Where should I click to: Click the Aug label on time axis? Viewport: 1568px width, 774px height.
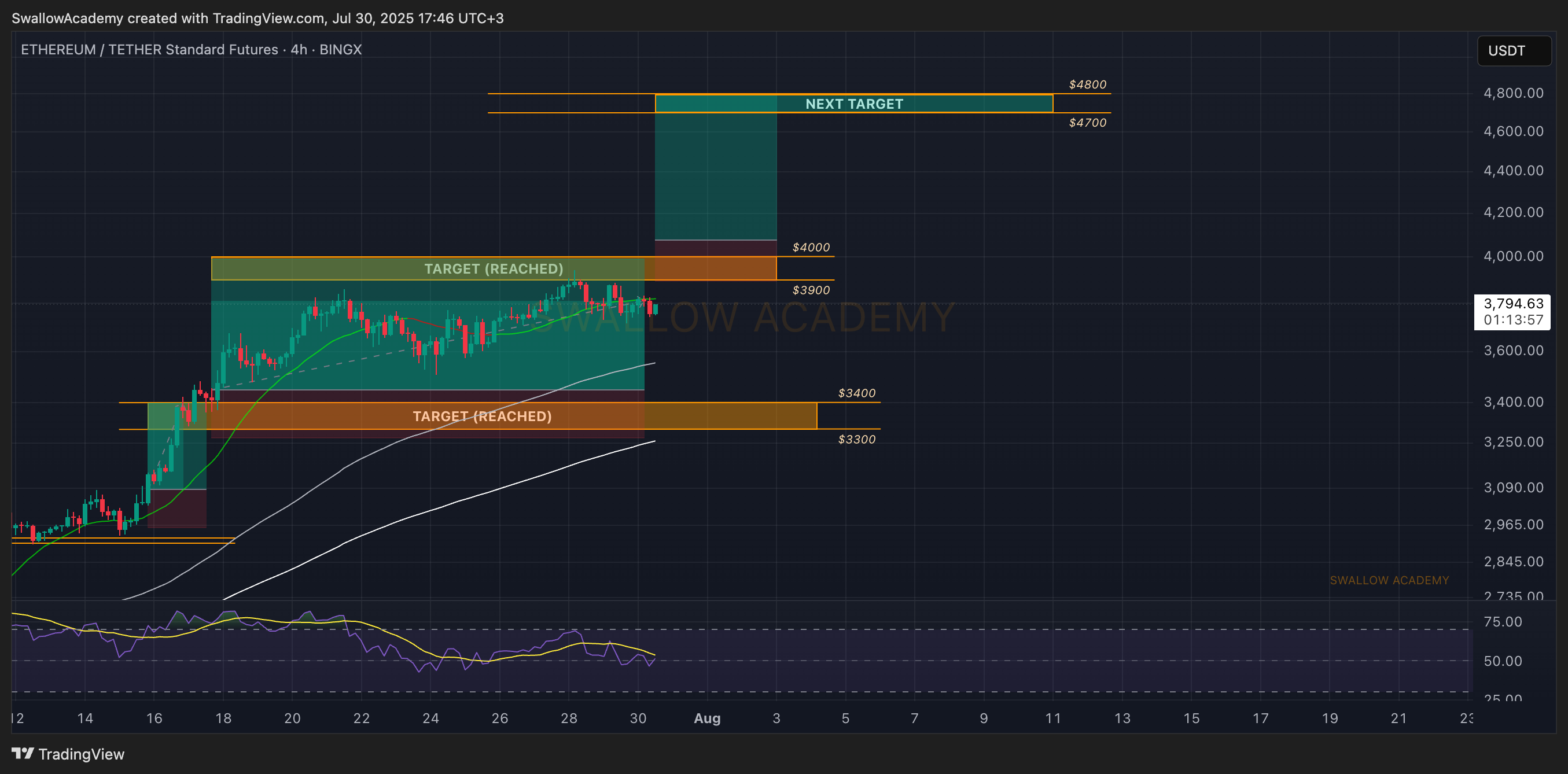click(706, 718)
